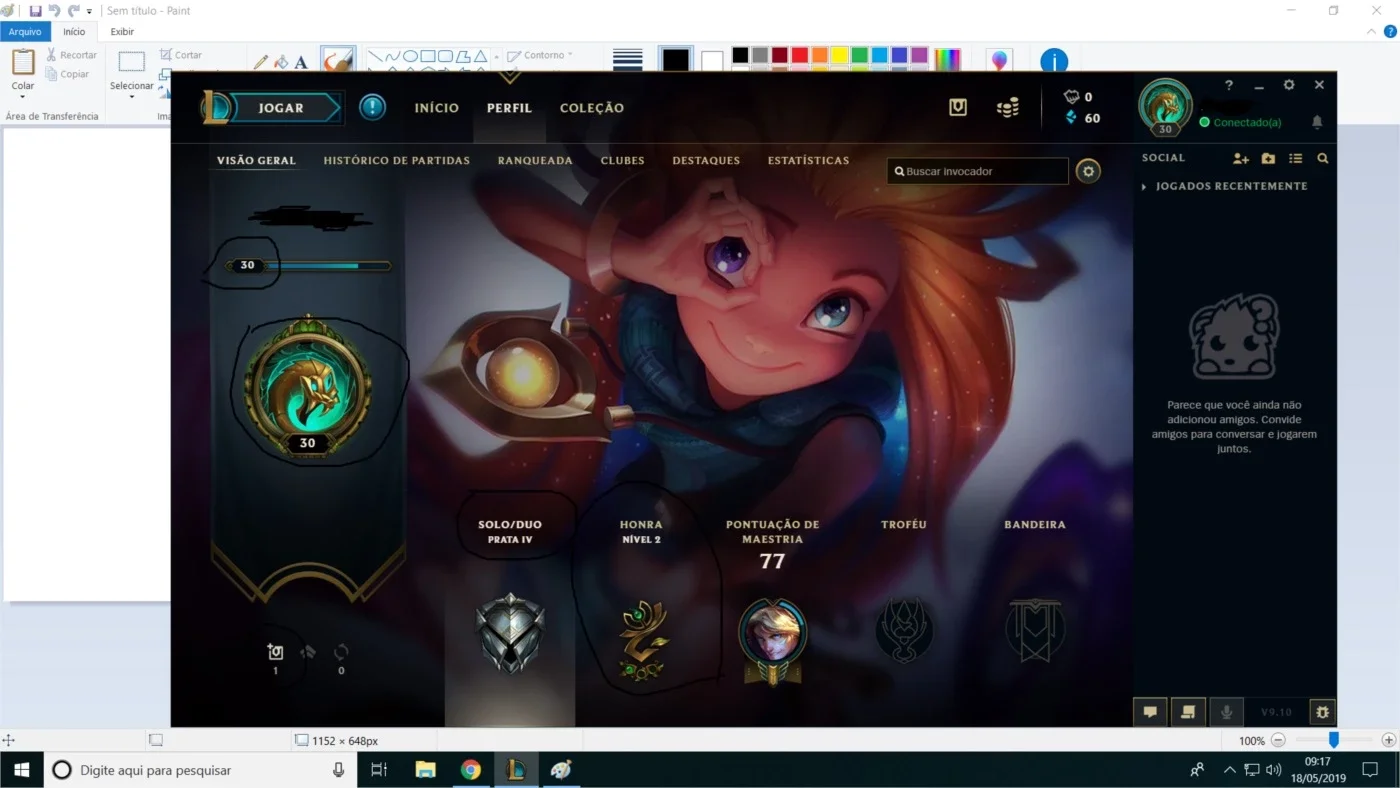Open the Coleção navigation item

(x=592, y=108)
